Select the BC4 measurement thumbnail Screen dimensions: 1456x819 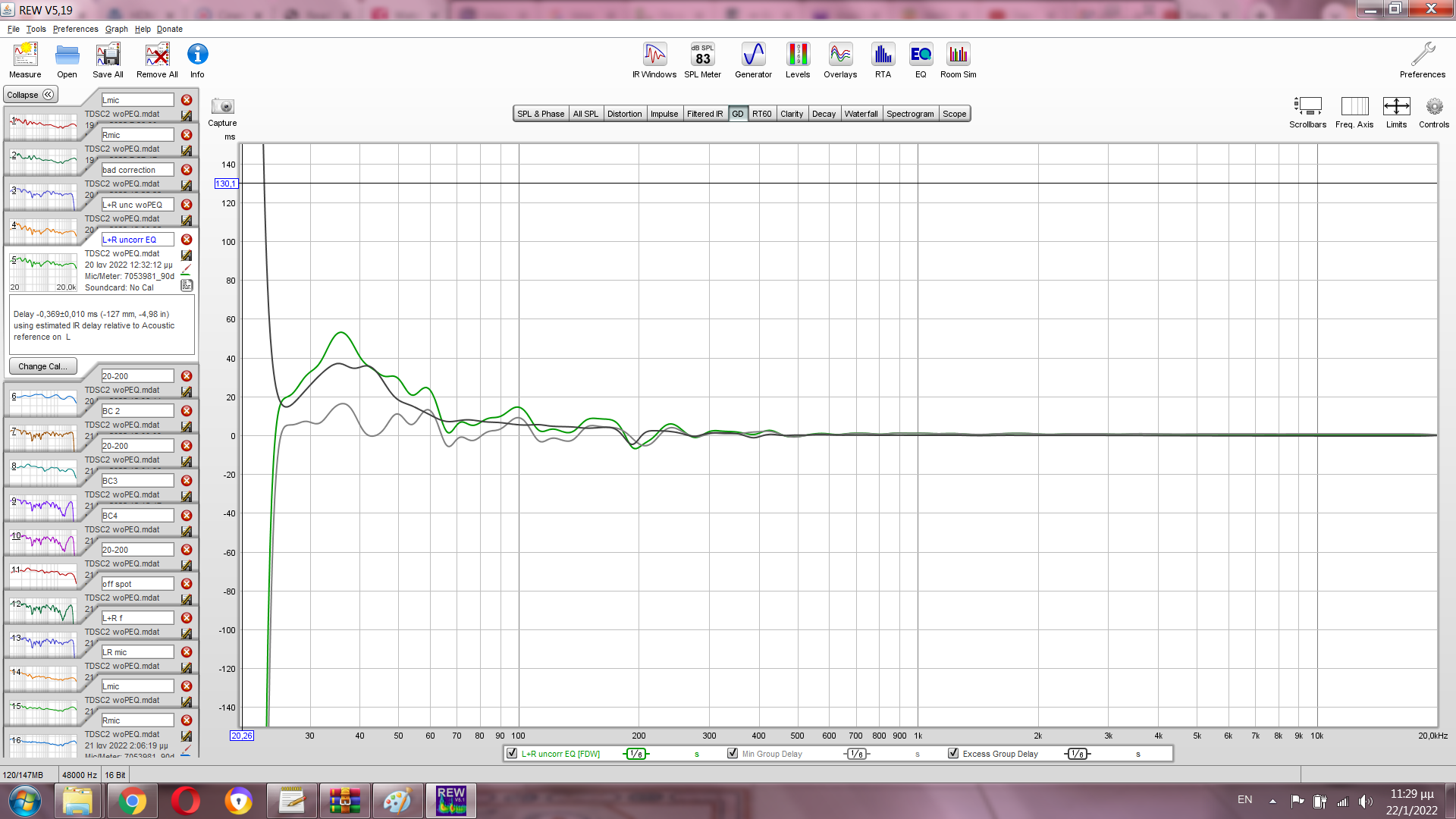click(43, 541)
